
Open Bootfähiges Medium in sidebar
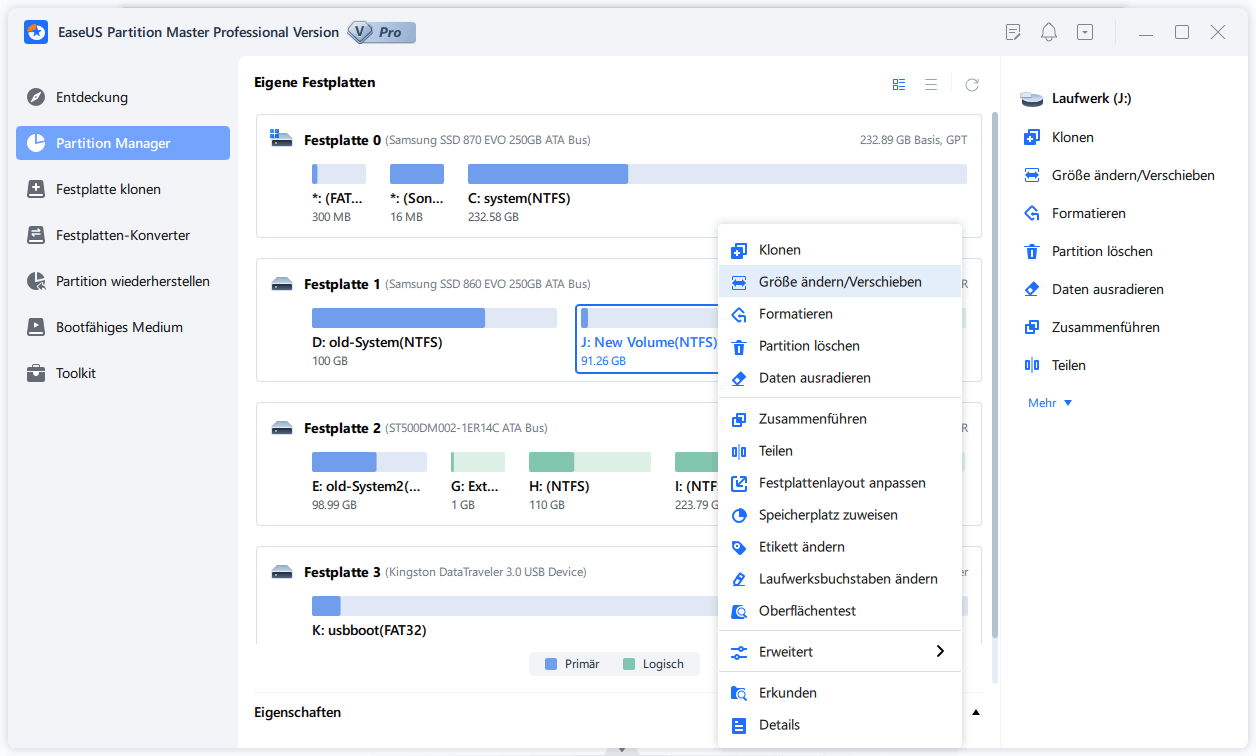click(x=123, y=327)
